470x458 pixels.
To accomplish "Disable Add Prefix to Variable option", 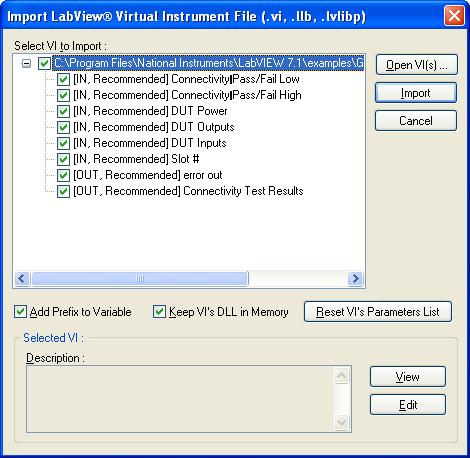I will click(20, 312).
